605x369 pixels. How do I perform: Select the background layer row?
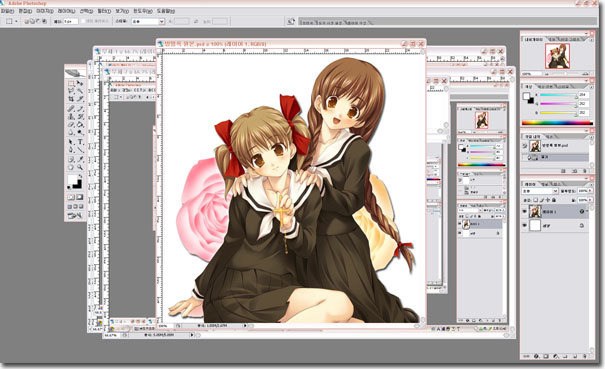(x=555, y=225)
